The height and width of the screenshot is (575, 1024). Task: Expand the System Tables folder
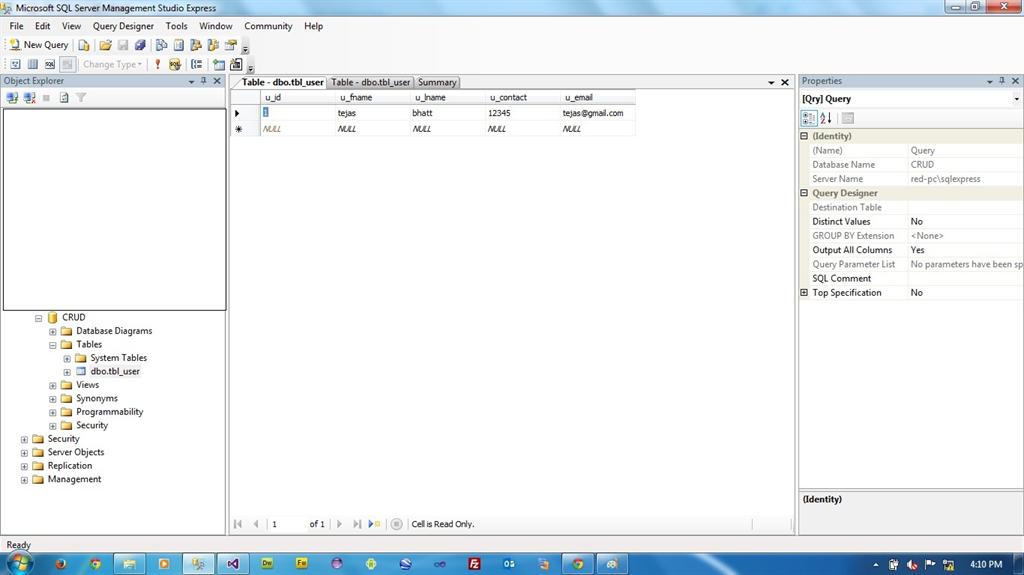[x=67, y=359]
